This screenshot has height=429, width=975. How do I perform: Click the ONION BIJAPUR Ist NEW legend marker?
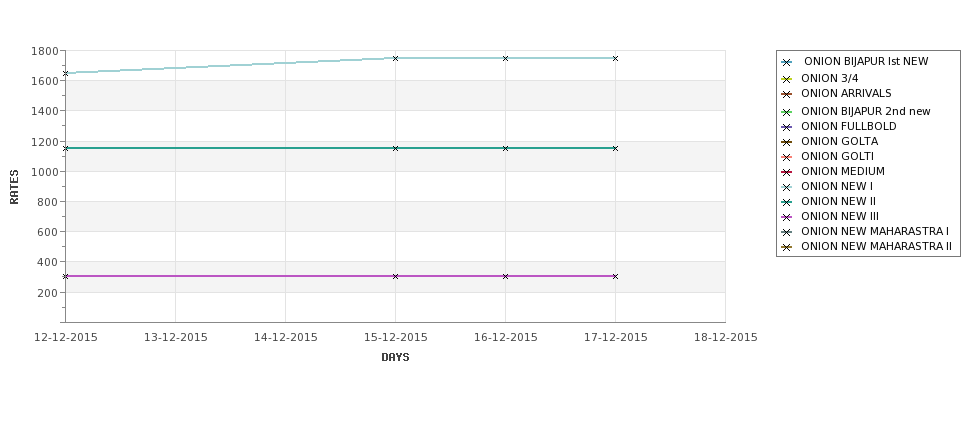tap(787, 62)
